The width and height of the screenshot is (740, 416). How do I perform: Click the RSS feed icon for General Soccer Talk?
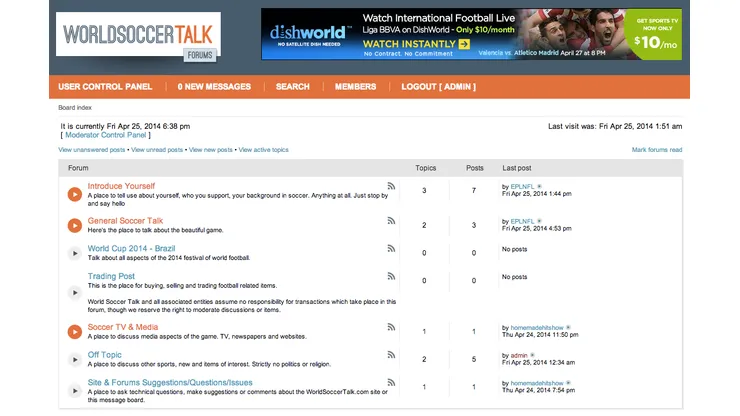click(x=391, y=221)
